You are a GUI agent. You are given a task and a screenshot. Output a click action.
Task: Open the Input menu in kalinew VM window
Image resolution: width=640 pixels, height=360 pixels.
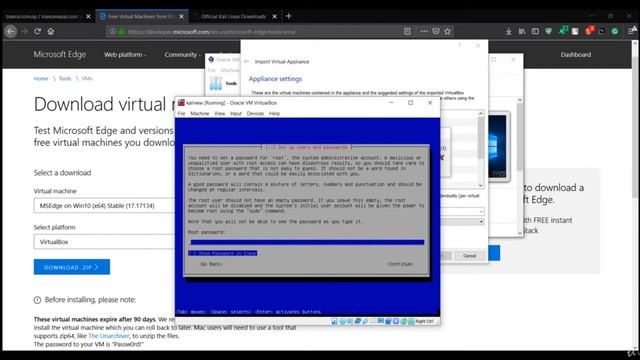[x=236, y=113]
